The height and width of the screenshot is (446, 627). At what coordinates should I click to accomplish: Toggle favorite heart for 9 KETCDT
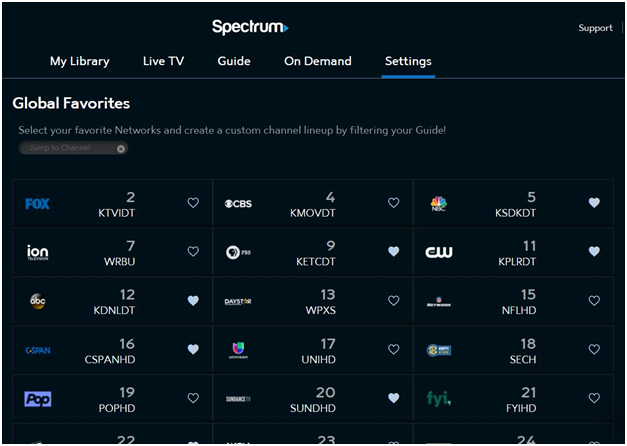pyautogui.click(x=394, y=252)
